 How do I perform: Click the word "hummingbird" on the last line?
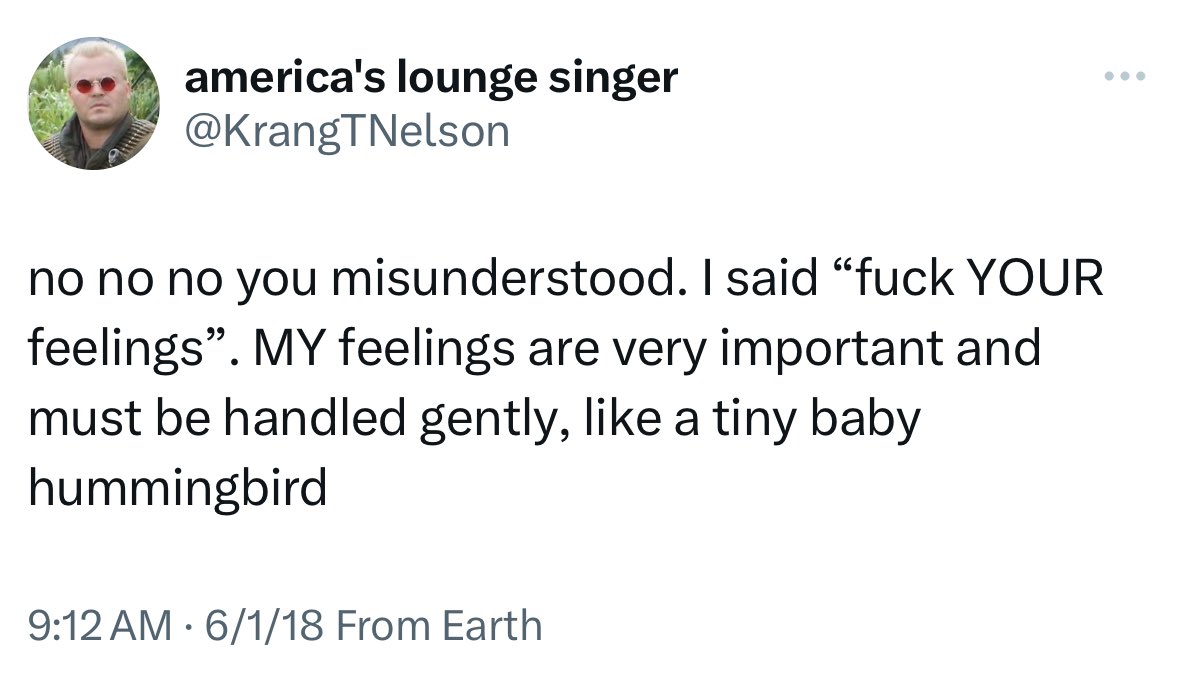pos(179,488)
